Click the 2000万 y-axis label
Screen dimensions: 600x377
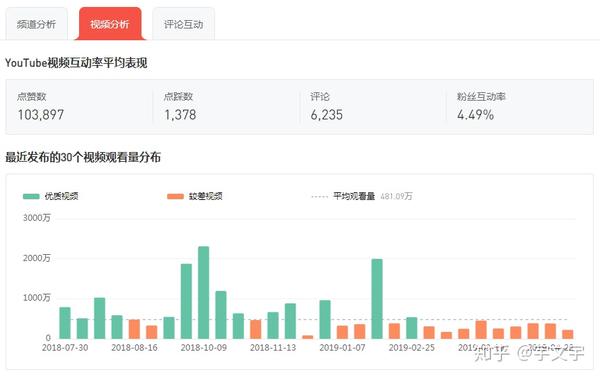pyautogui.click(x=37, y=258)
